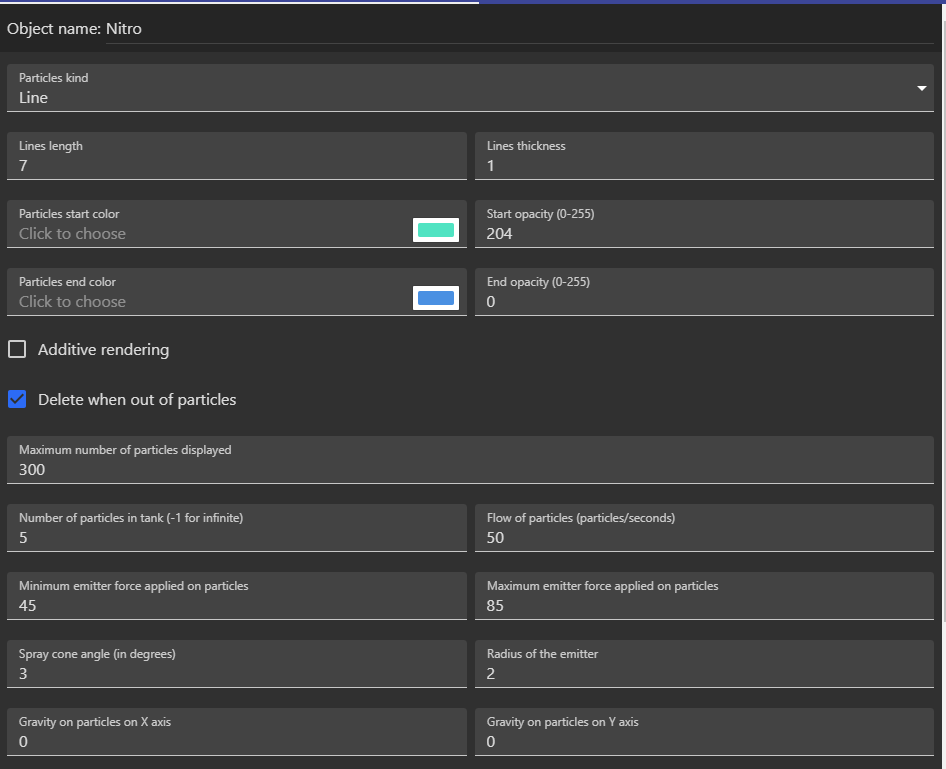Click the Lines length input field
946x769 pixels.
tap(236, 166)
